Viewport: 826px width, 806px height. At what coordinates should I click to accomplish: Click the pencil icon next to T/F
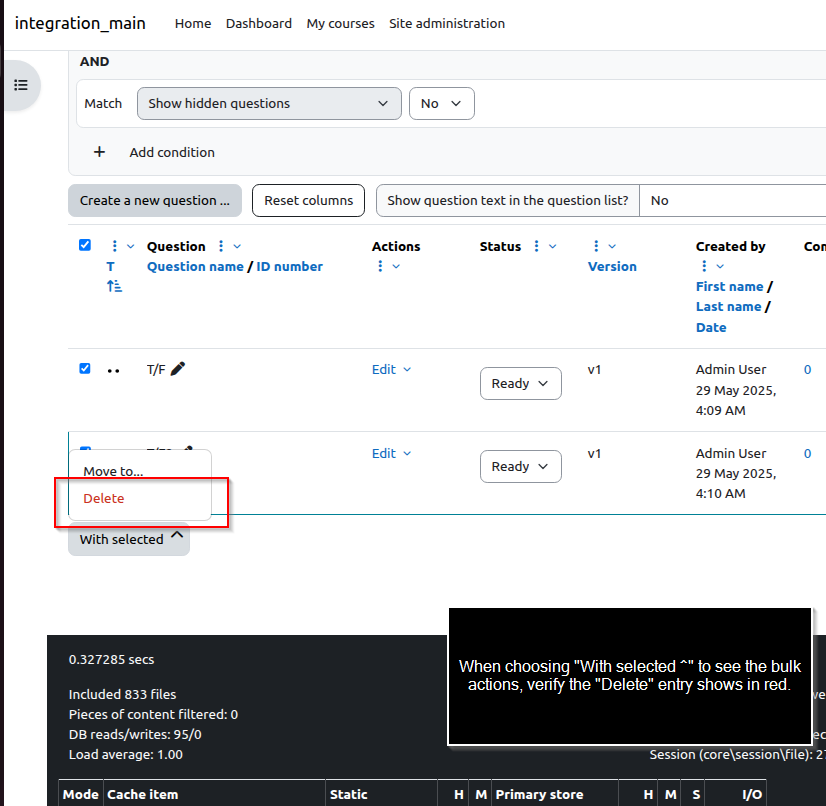(178, 369)
